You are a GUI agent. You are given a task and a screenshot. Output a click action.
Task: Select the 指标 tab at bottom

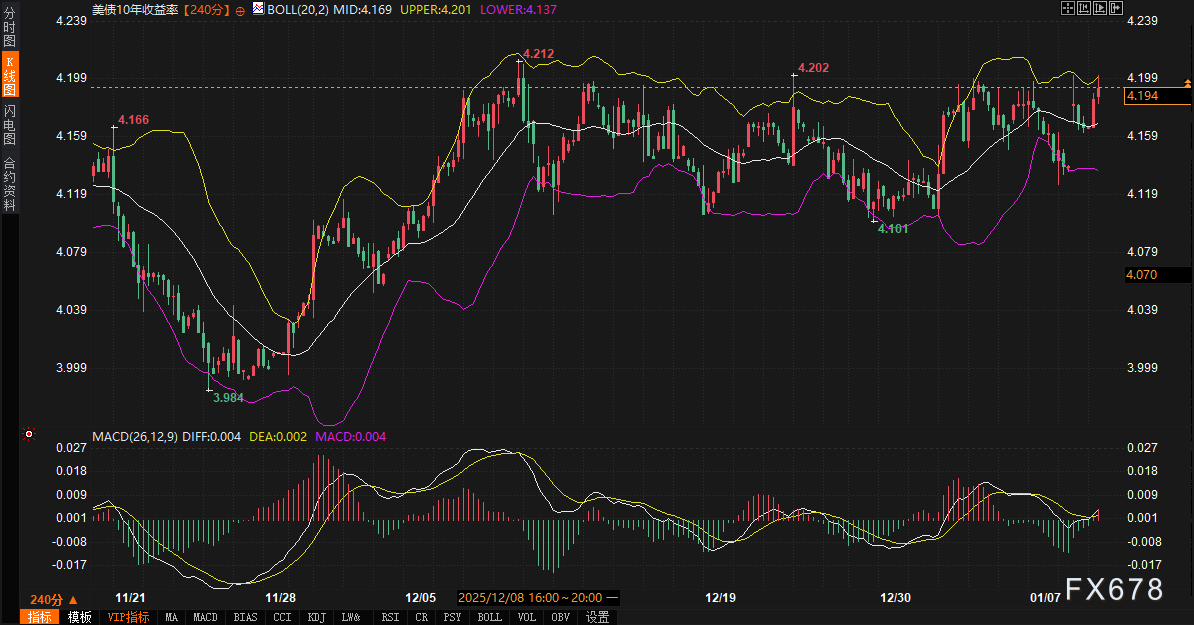coord(40,617)
